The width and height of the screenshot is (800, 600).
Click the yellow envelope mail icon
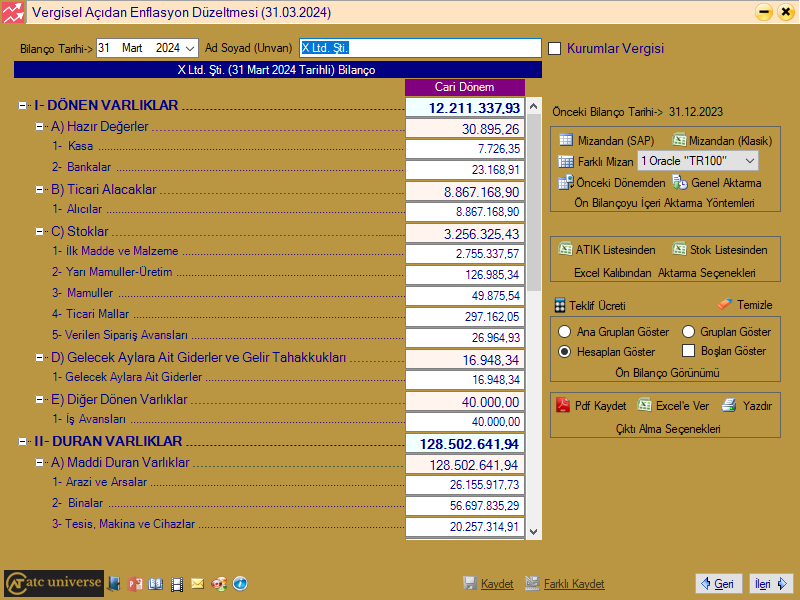197,583
